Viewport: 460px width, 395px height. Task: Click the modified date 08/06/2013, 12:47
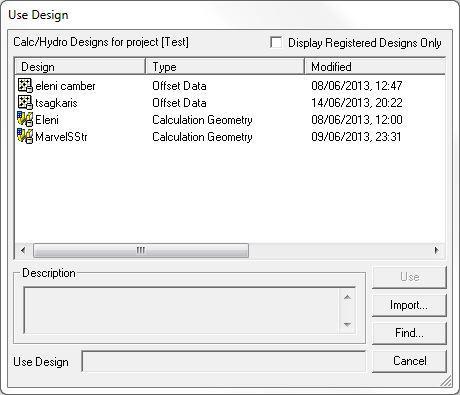[x=357, y=86]
